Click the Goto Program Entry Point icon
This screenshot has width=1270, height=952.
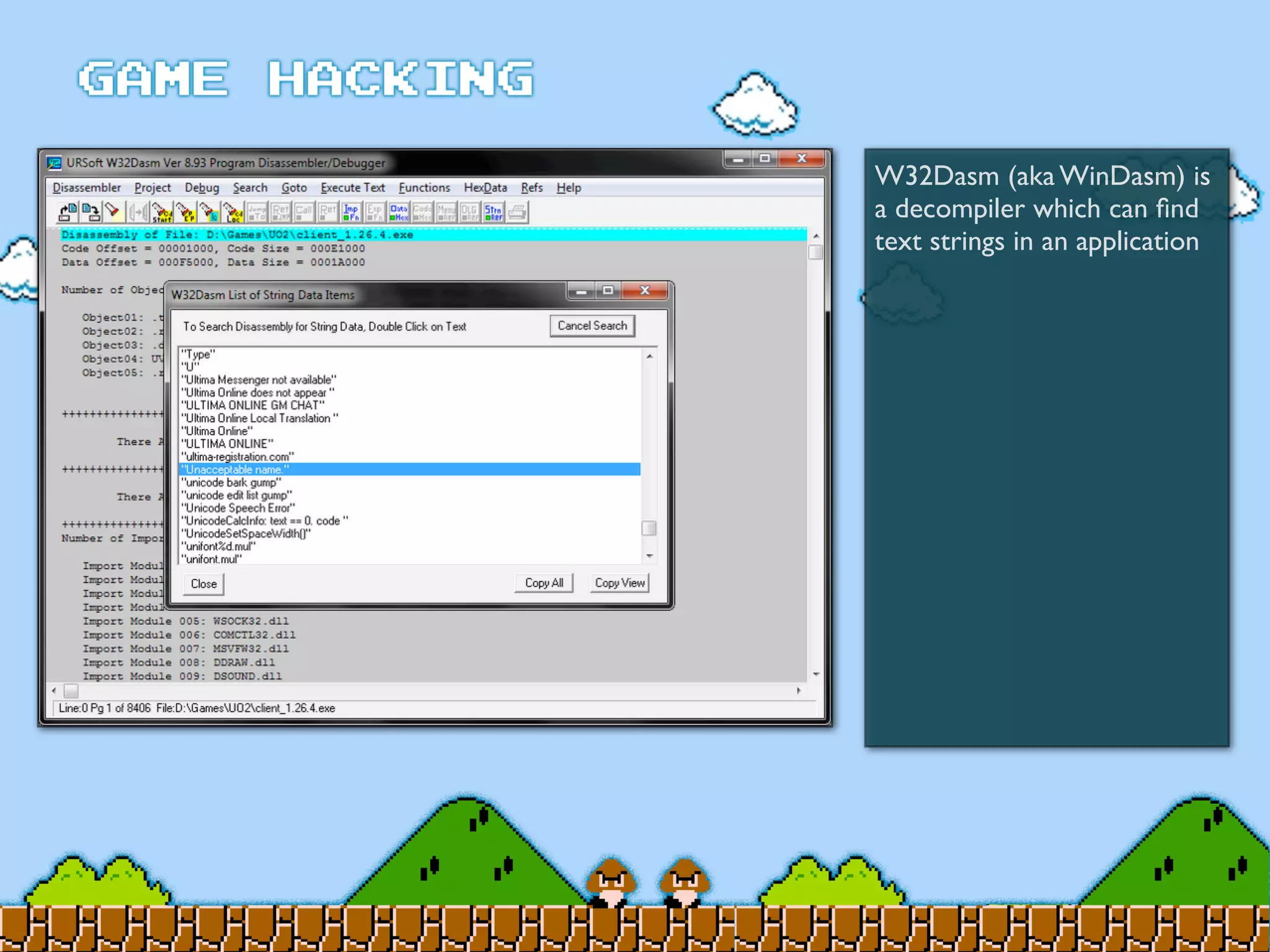[x=185, y=213]
